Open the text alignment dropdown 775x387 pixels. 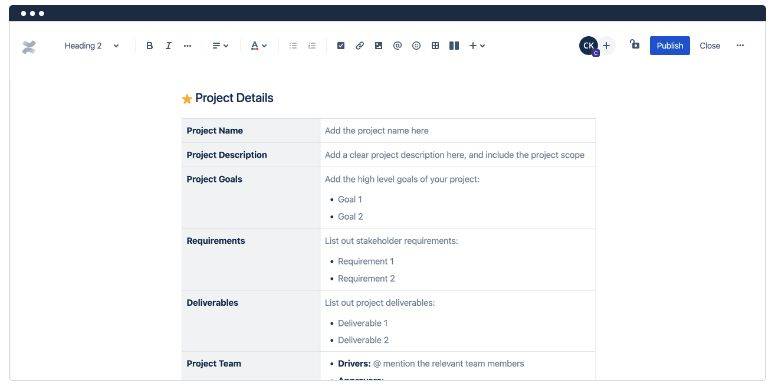click(x=220, y=45)
